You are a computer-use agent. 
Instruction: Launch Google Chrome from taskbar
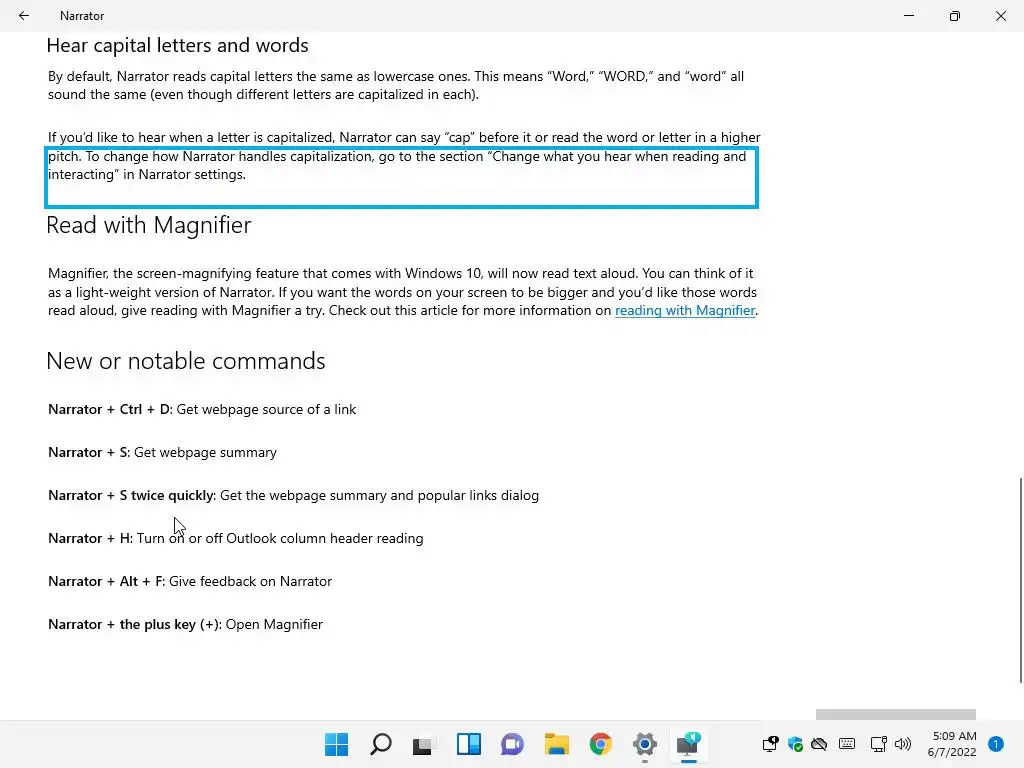click(x=600, y=744)
